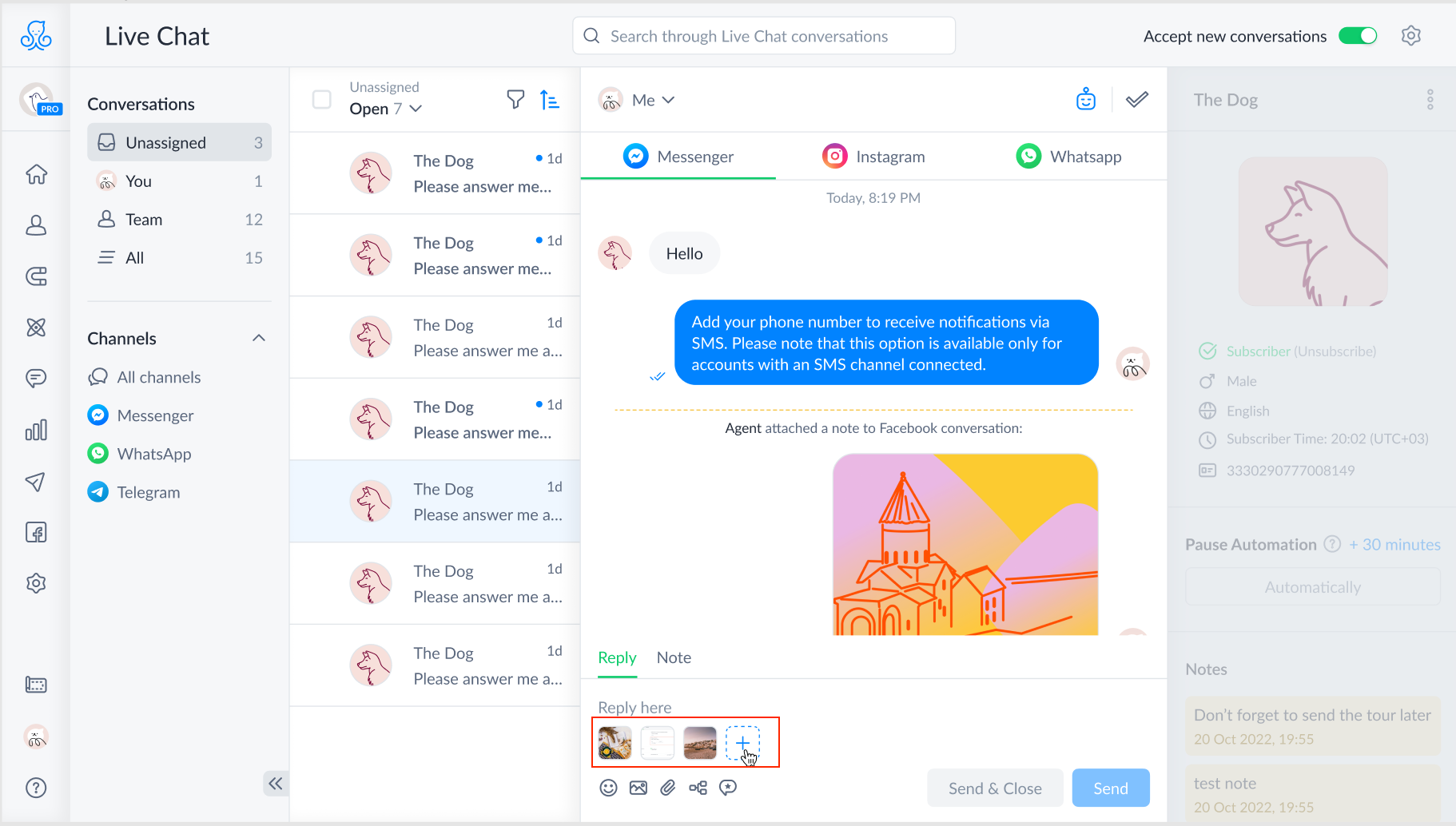The width and height of the screenshot is (1456, 826).
Task: Click the ManyChat logo at top left
Action: pyautogui.click(x=36, y=36)
